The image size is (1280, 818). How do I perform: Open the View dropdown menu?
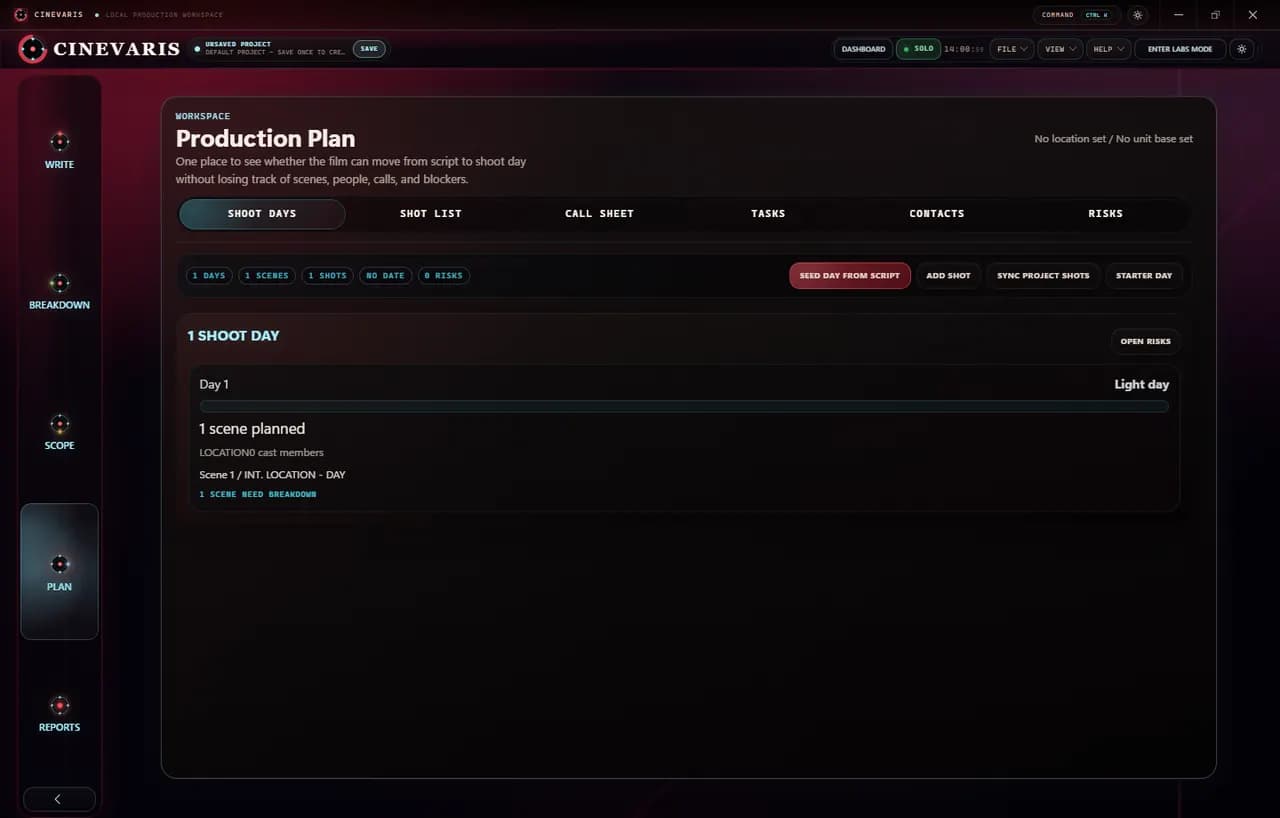(1060, 49)
